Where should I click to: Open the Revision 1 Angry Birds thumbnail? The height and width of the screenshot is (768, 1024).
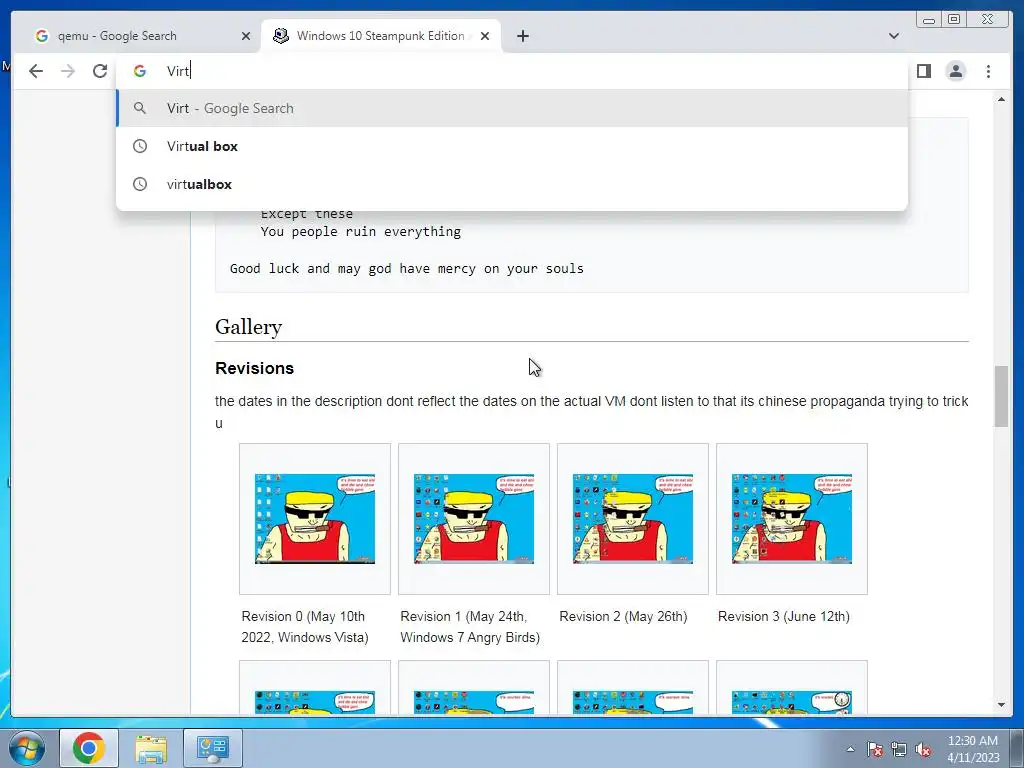pyautogui.click(x=473, y=519)
